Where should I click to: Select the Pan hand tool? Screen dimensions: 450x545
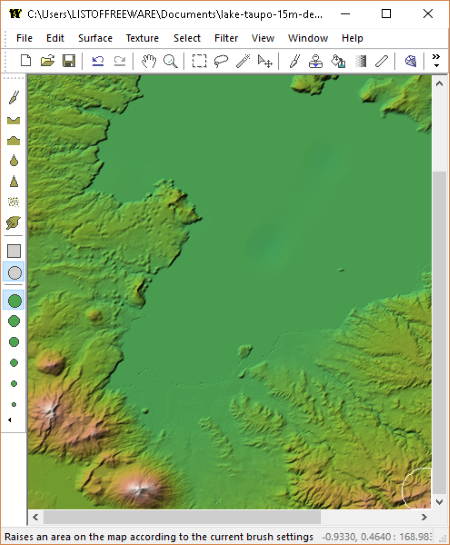pyautogui.click(x=149, y=61)
